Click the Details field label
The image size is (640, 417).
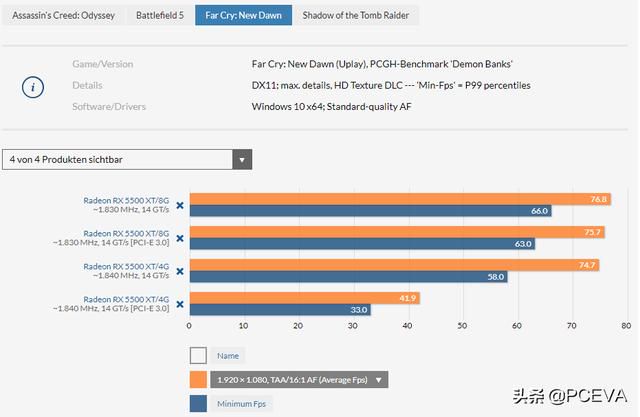87,85
